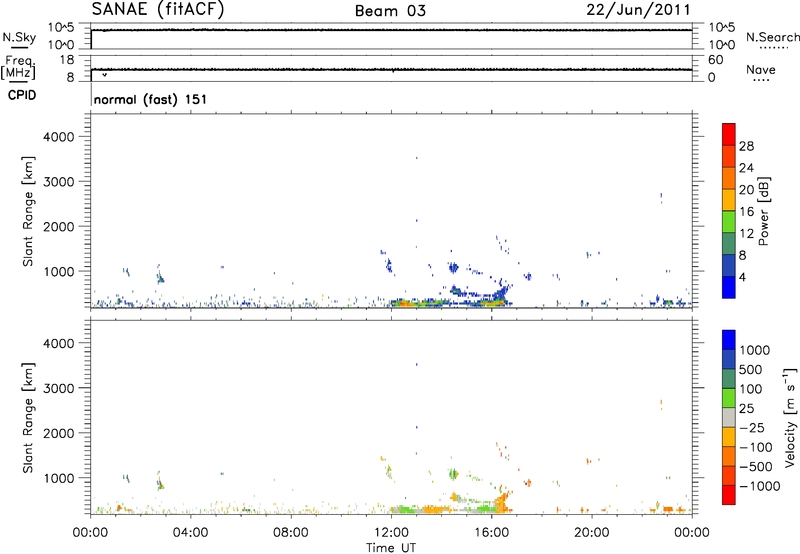Click the 60 tick on Nave axis
Screen dimensions: 800x554
pyautogui.click(x=715, y=60)
